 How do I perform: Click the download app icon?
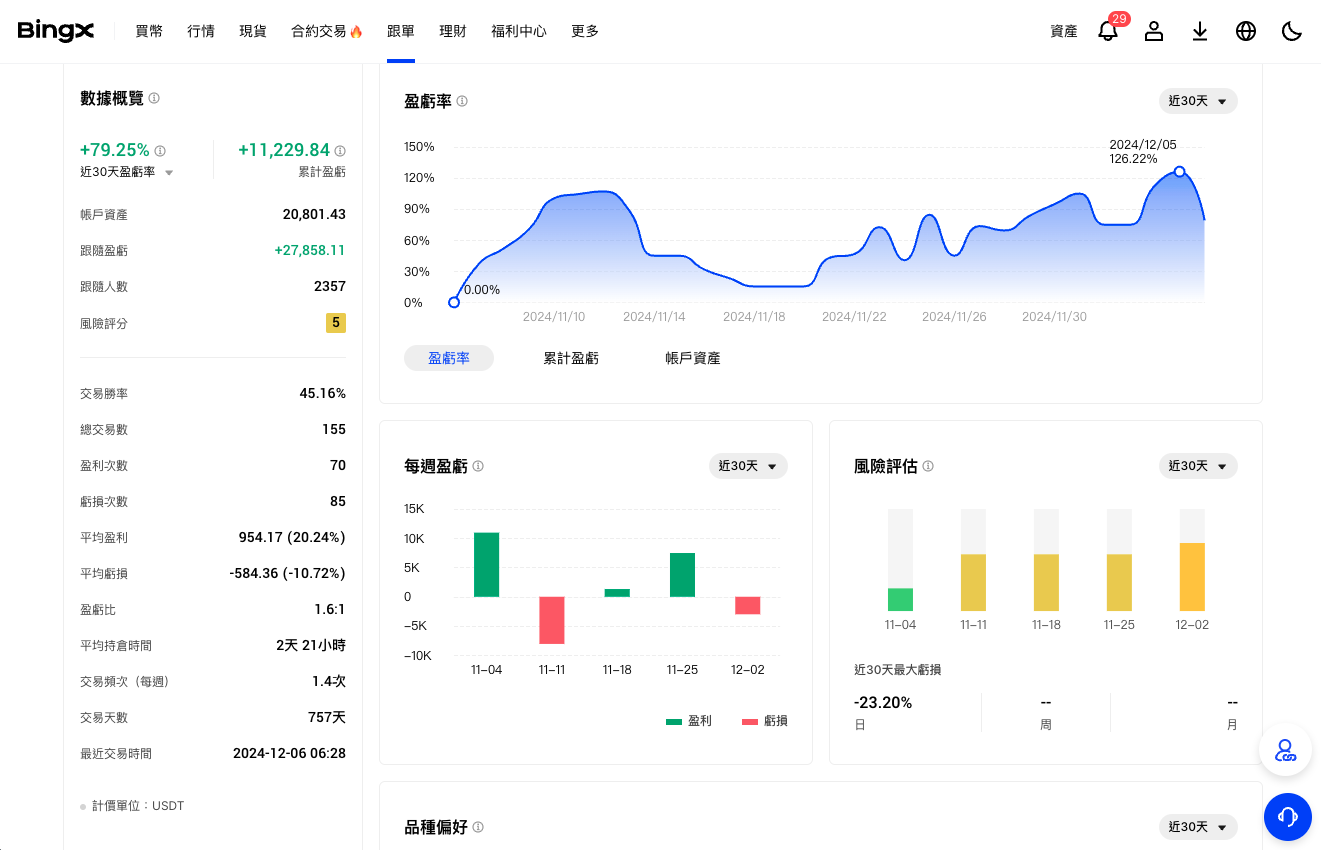[1200, 31]
